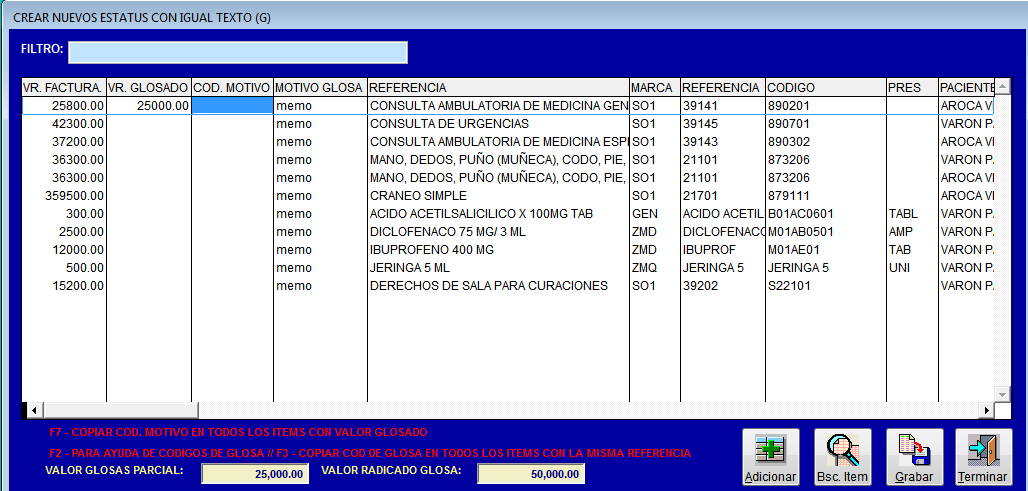Select DERECHOS DE SALA PARA CURACIONES cell
This screenshot has width=1028, height=491.
498,286
